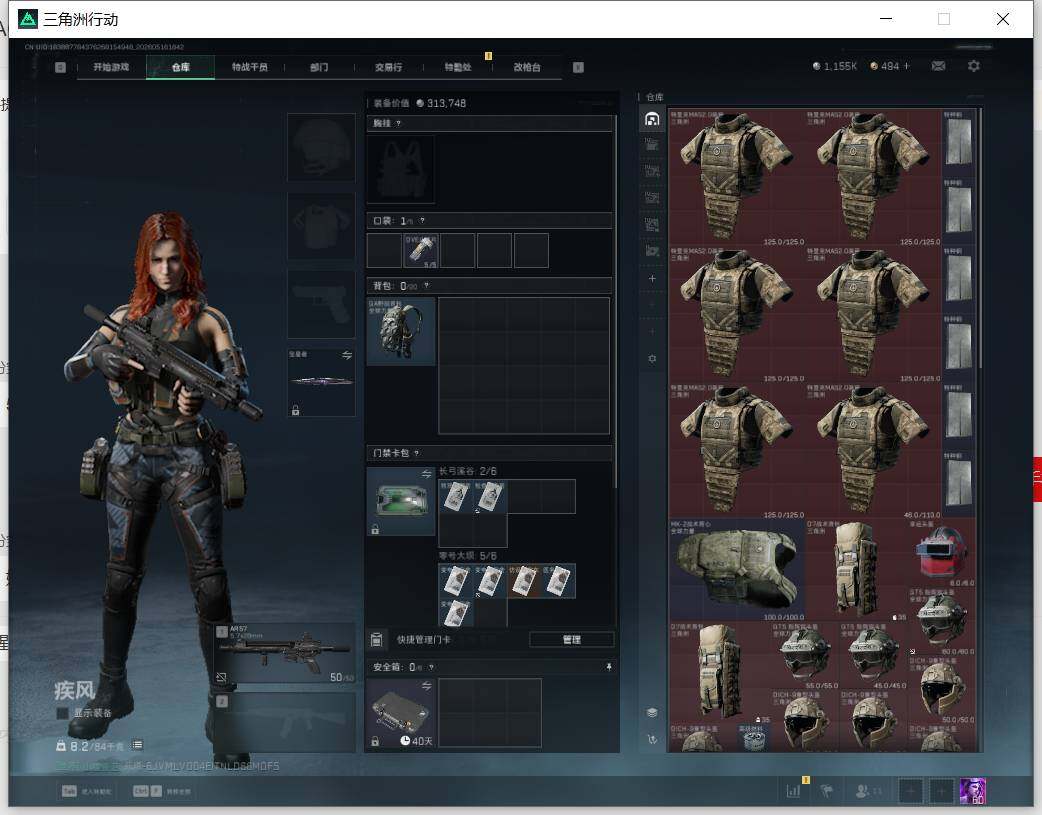
Task: Swap the safe box with its swap arrows
Action: point(426,685)
